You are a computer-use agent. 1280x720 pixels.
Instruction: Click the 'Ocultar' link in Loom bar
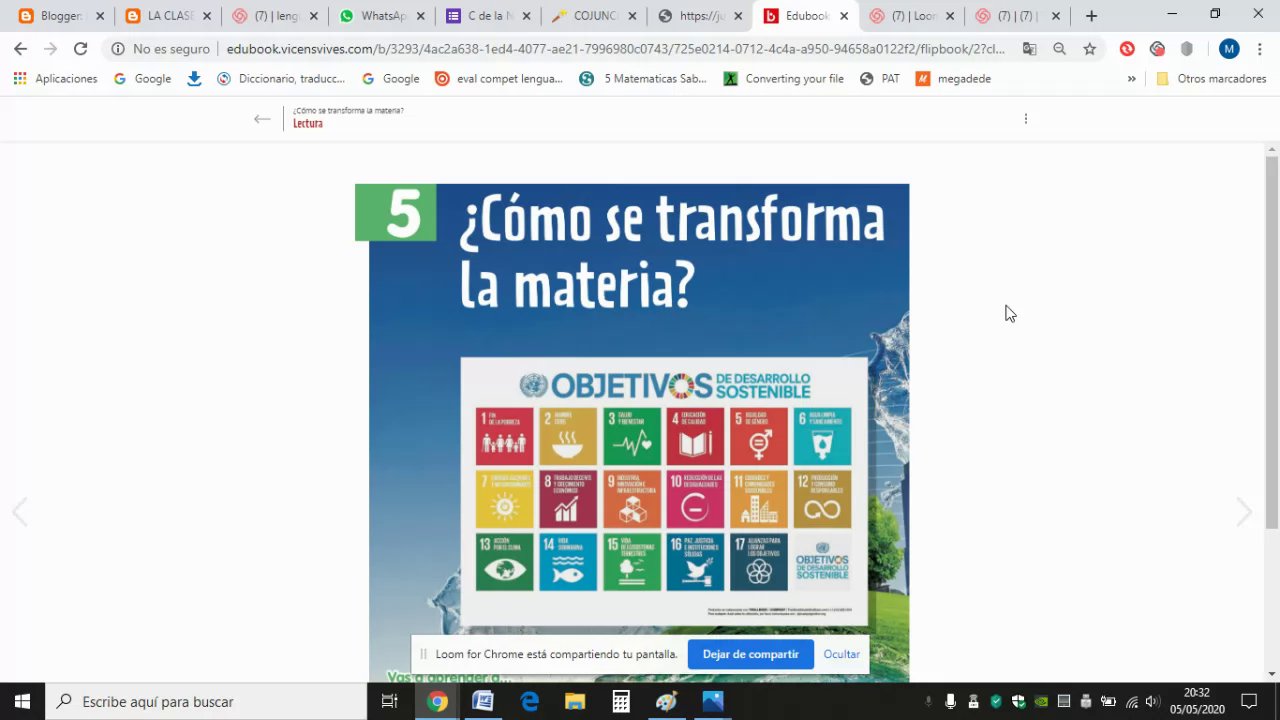coord(841,654)
